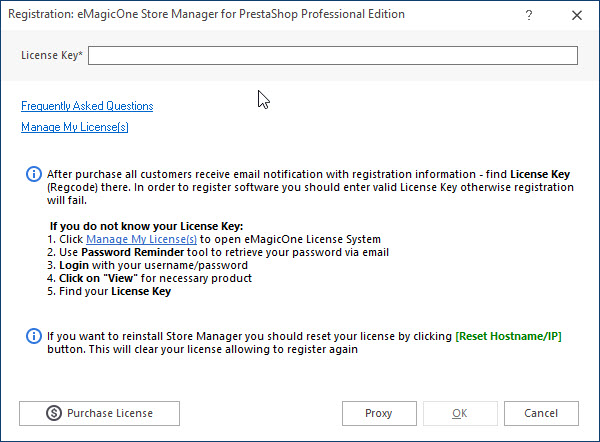Viewport: 600px width, 442px height.
Task: Confirm registration with the OK button
Action: (460, 413)
